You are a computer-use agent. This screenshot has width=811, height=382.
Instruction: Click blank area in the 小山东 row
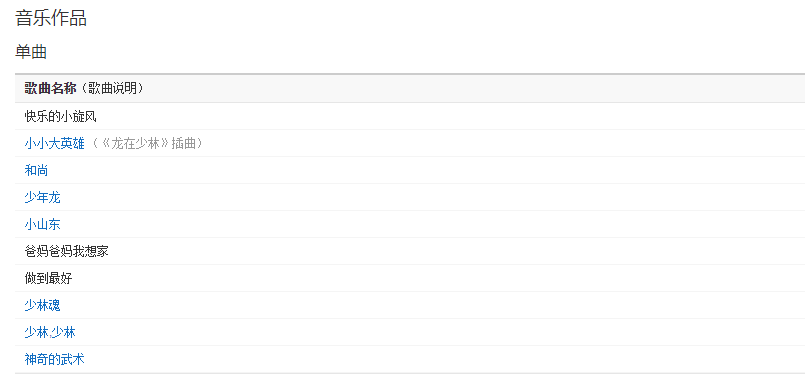coord(414,224)
